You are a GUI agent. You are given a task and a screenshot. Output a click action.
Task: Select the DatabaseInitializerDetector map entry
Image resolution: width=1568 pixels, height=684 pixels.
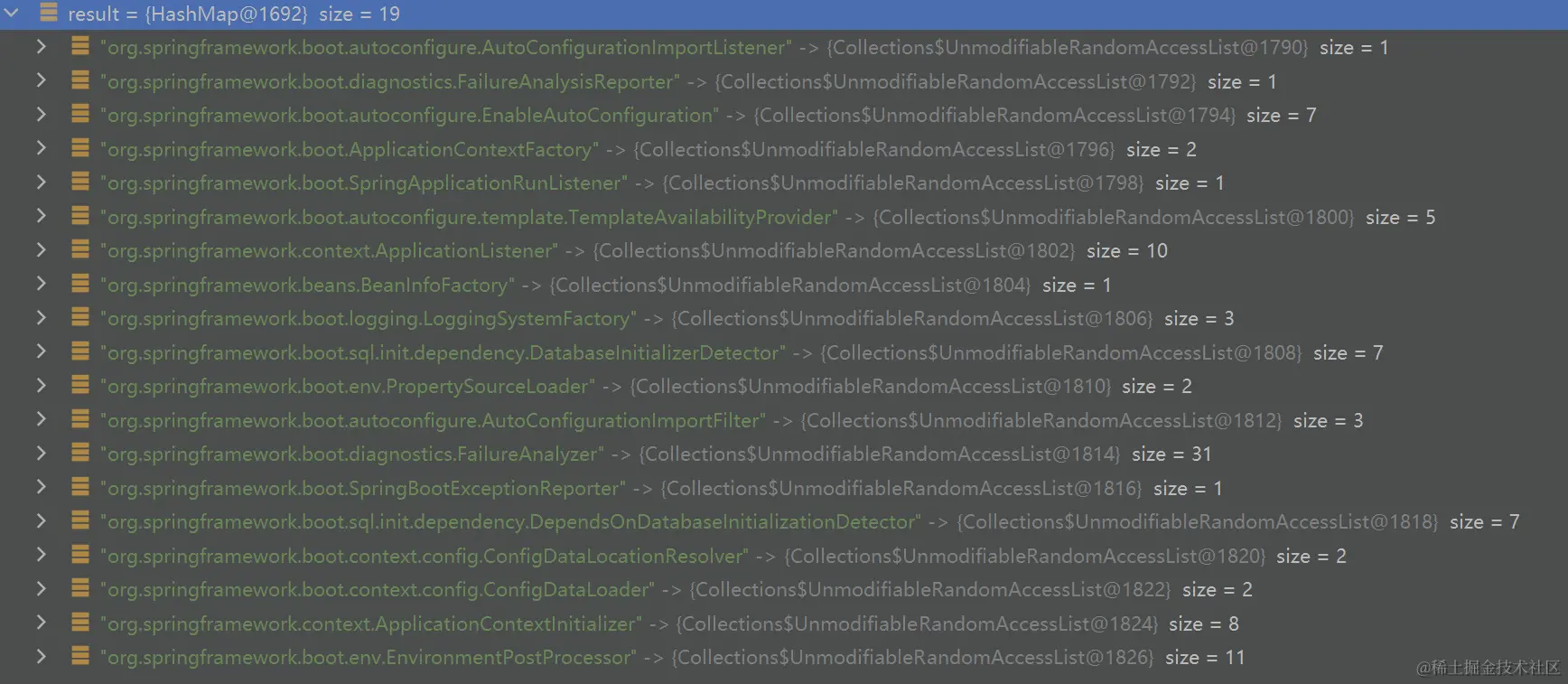pos(784,352)
